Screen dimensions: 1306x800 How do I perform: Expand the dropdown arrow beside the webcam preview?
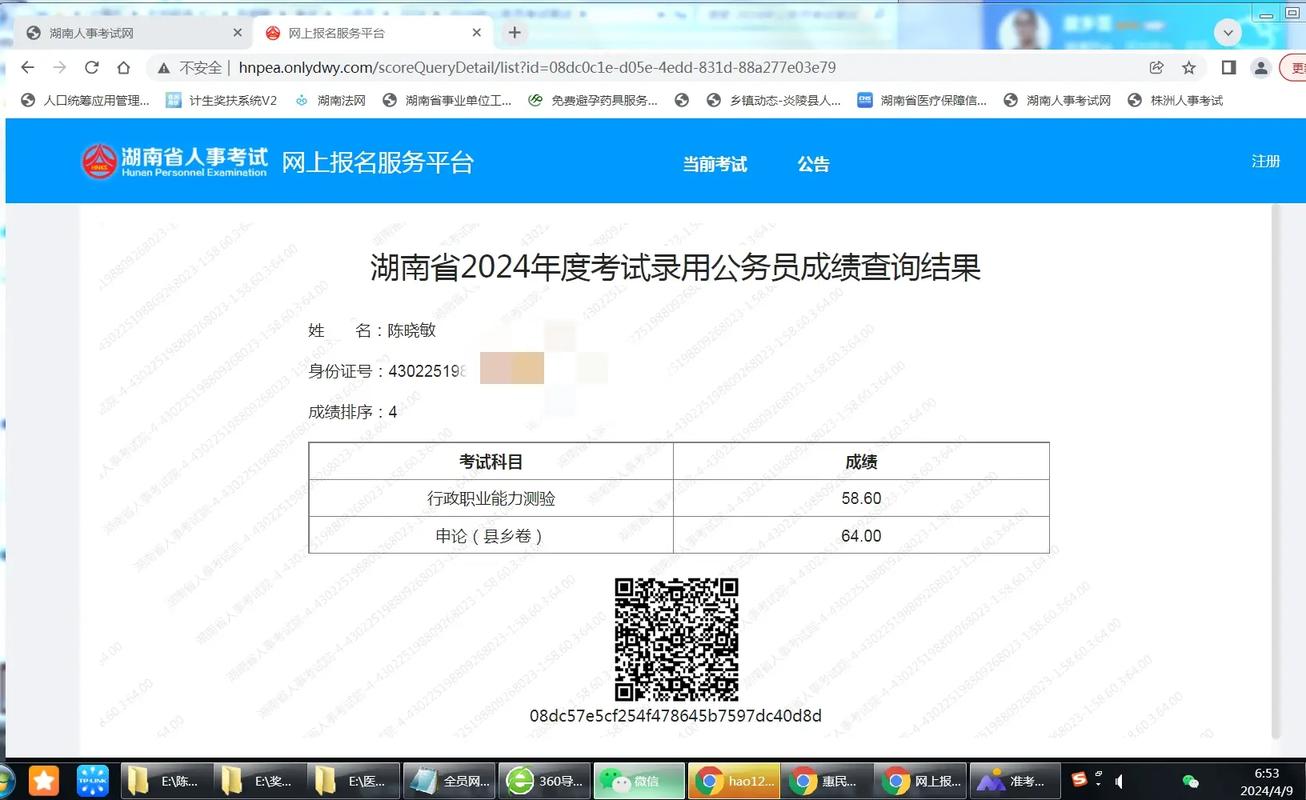tap(1227, 31)
